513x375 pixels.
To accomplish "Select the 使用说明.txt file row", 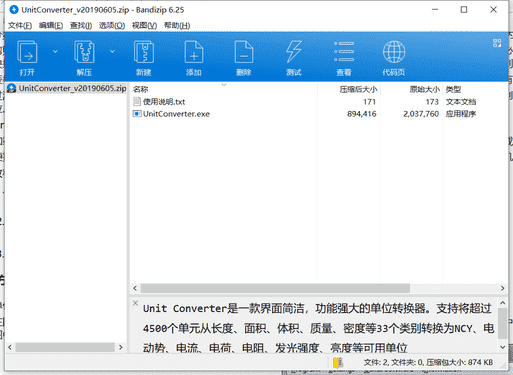I will click(319, 102).
